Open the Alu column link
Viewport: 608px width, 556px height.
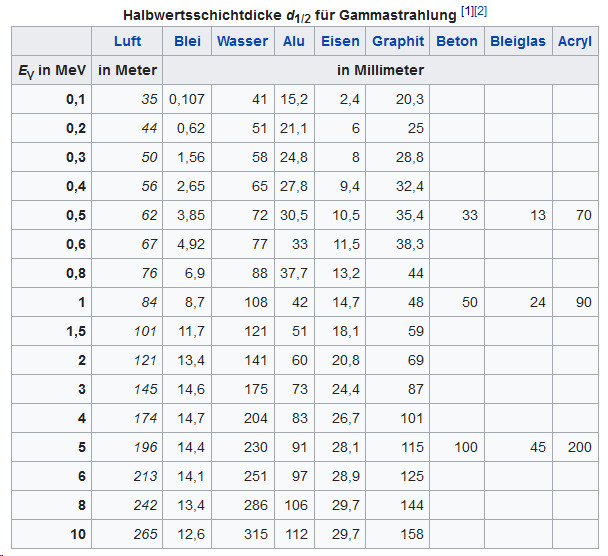coord(294,41)
